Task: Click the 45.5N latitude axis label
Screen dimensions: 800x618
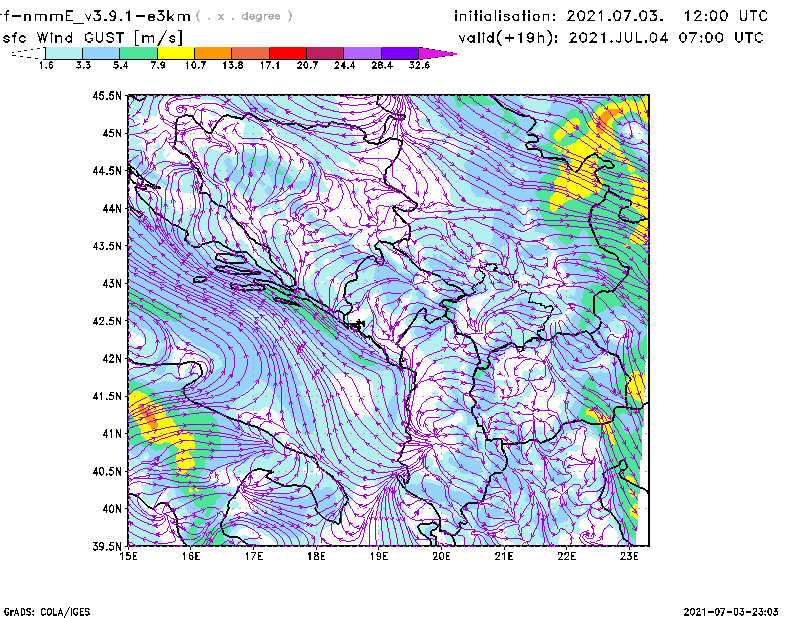Action: [107, 96]
